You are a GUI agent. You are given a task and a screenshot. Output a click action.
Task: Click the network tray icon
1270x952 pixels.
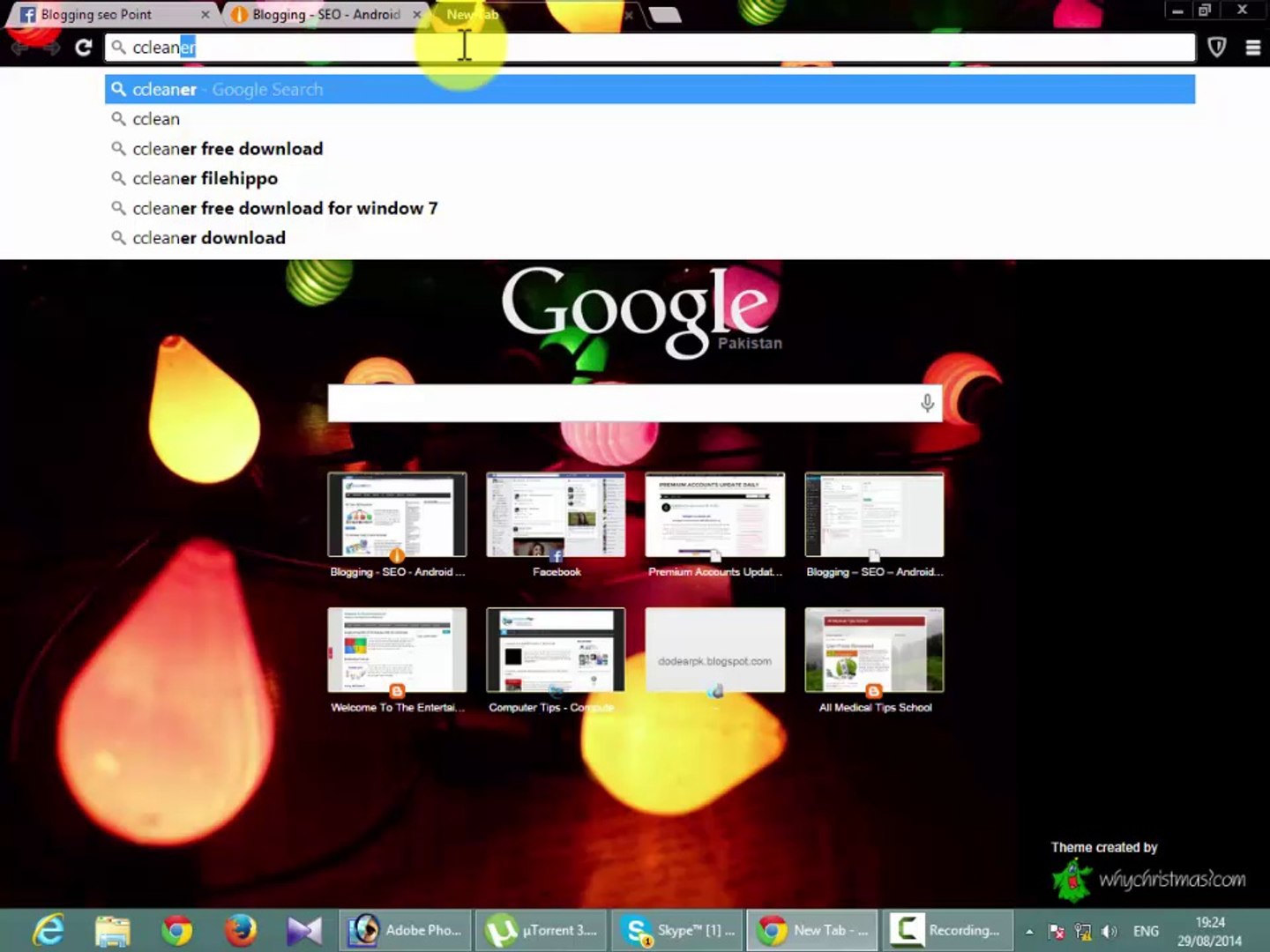[x=1083, y=932]
